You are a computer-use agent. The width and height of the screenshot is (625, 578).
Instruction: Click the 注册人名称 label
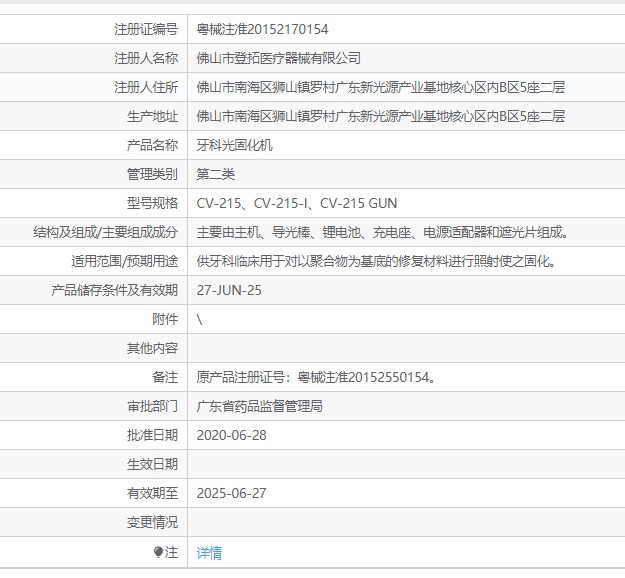coord(146,58)
